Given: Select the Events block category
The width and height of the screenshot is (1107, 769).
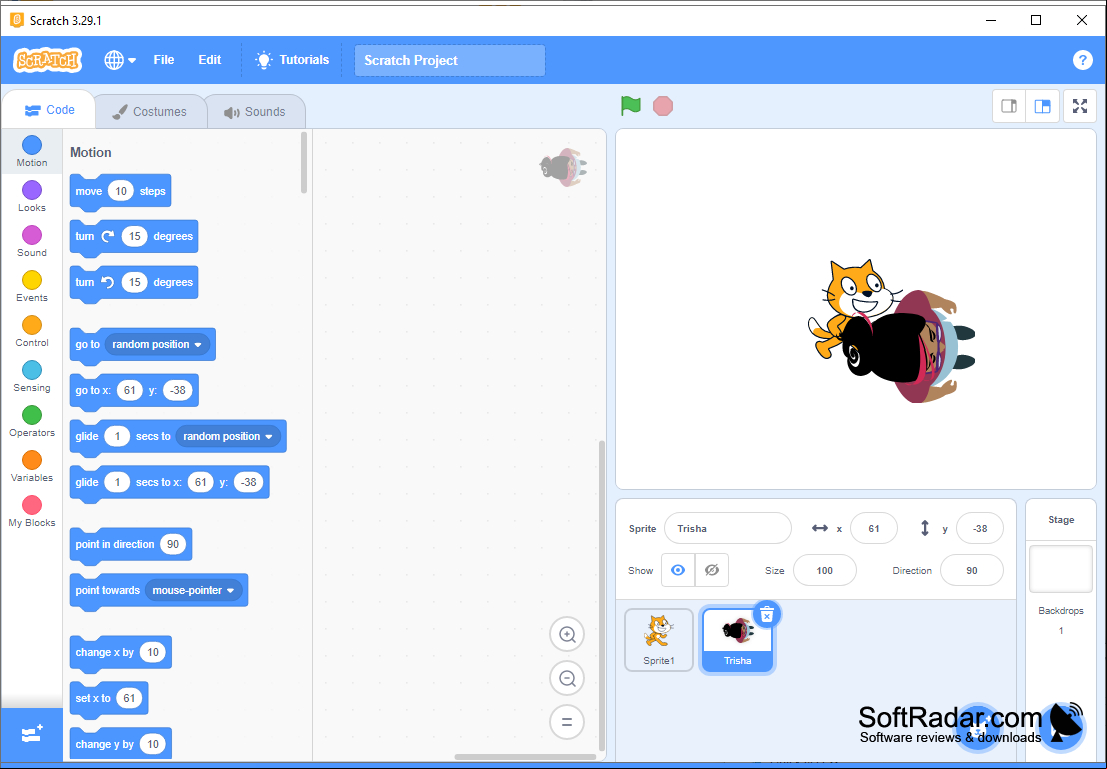Looking at the screenshot, I should 32,287.
